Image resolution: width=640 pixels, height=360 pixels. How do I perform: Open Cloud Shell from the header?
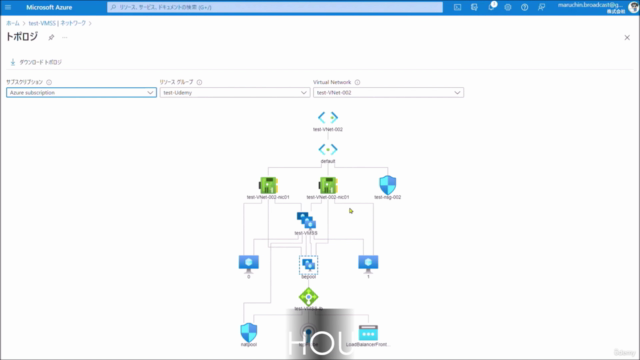pyautogui.click(x=458, y=7)
